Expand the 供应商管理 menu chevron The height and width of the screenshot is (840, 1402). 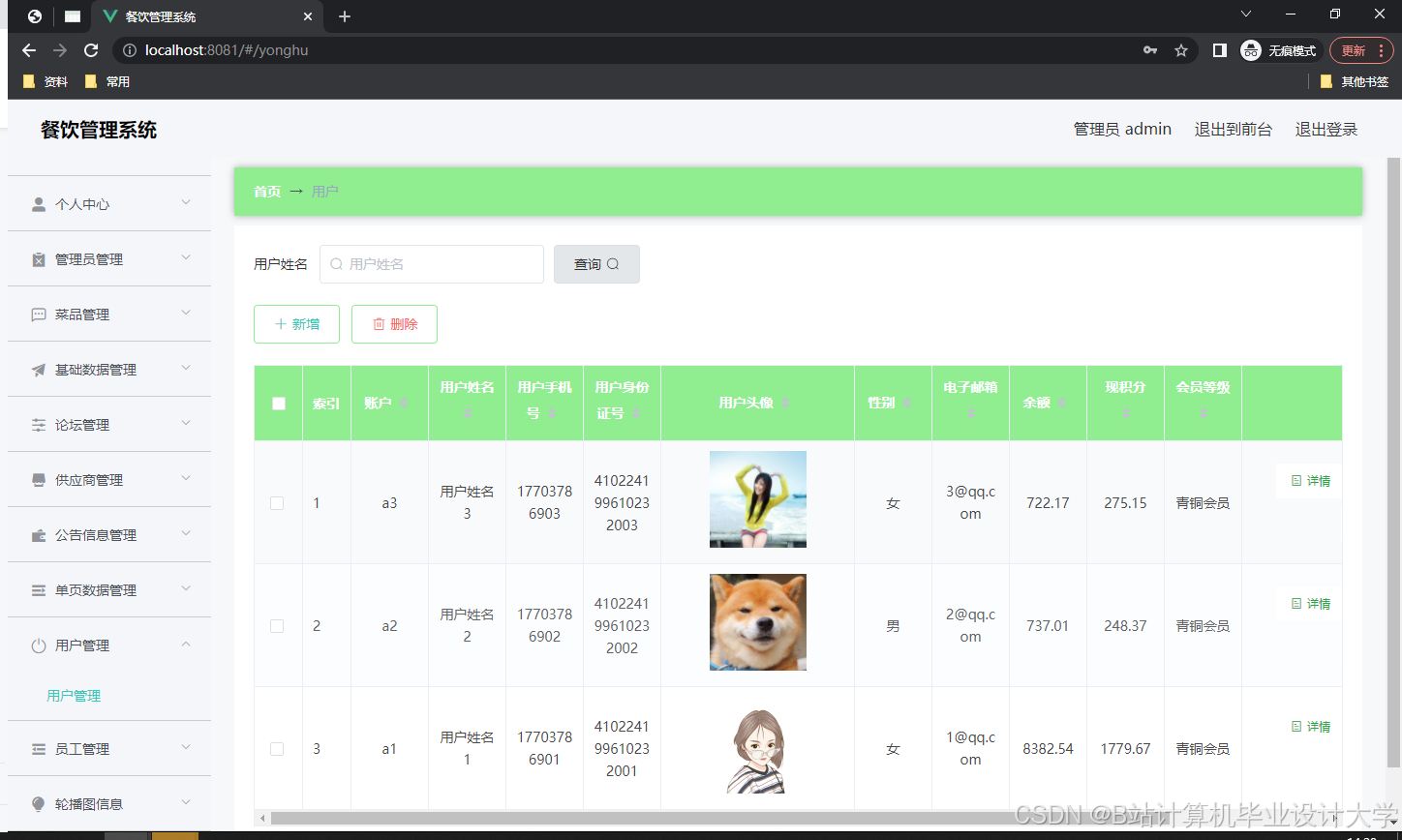tap(186, 478)
